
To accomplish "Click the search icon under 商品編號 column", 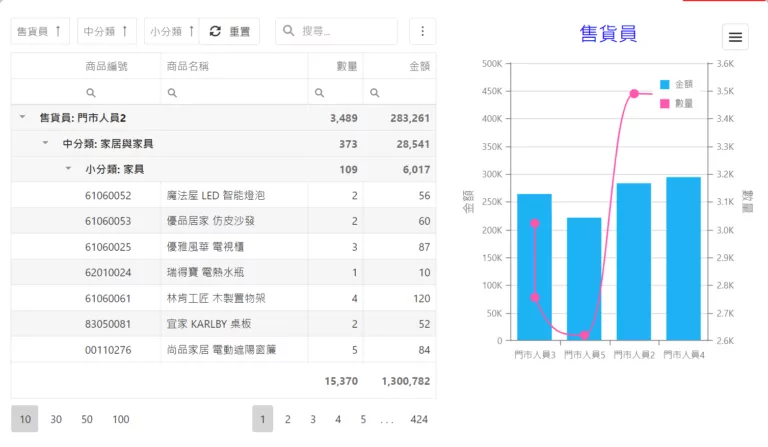I will [x=91, y=92].
